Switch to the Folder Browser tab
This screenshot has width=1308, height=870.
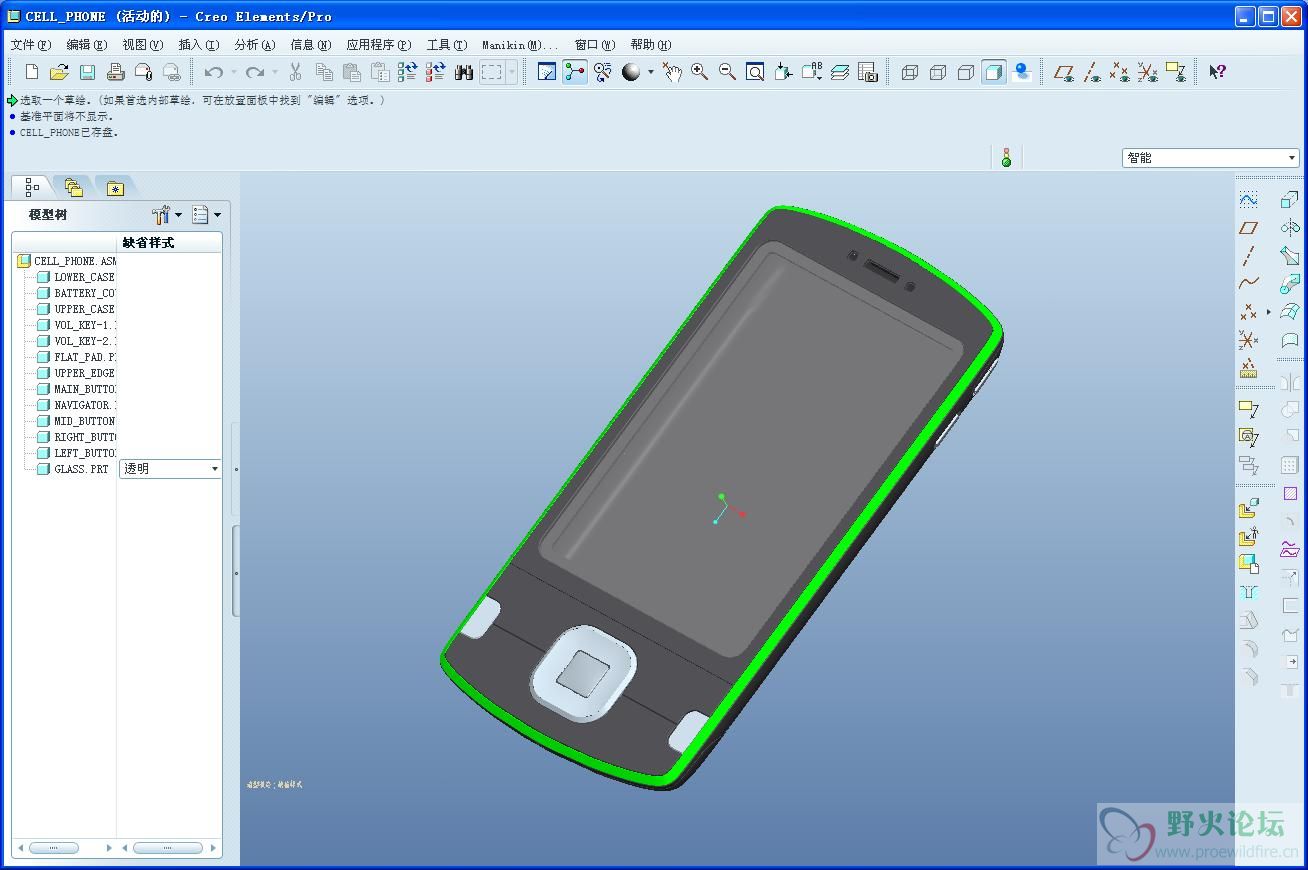(74, 187)
